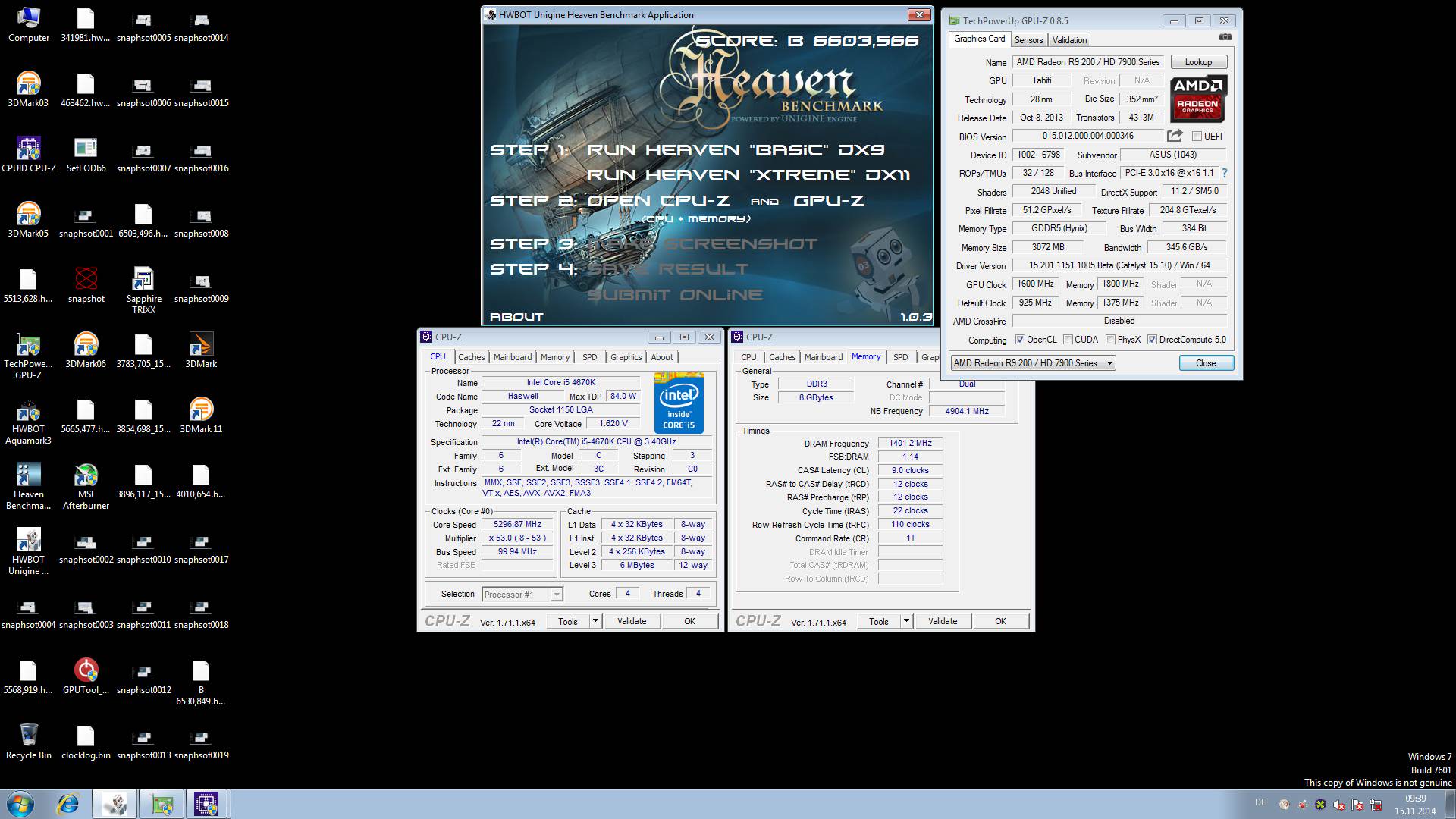The width and height of the screenshot is (1456, 819).
Task: Open the Windows Start menu
Action: (x=20, y=804)
